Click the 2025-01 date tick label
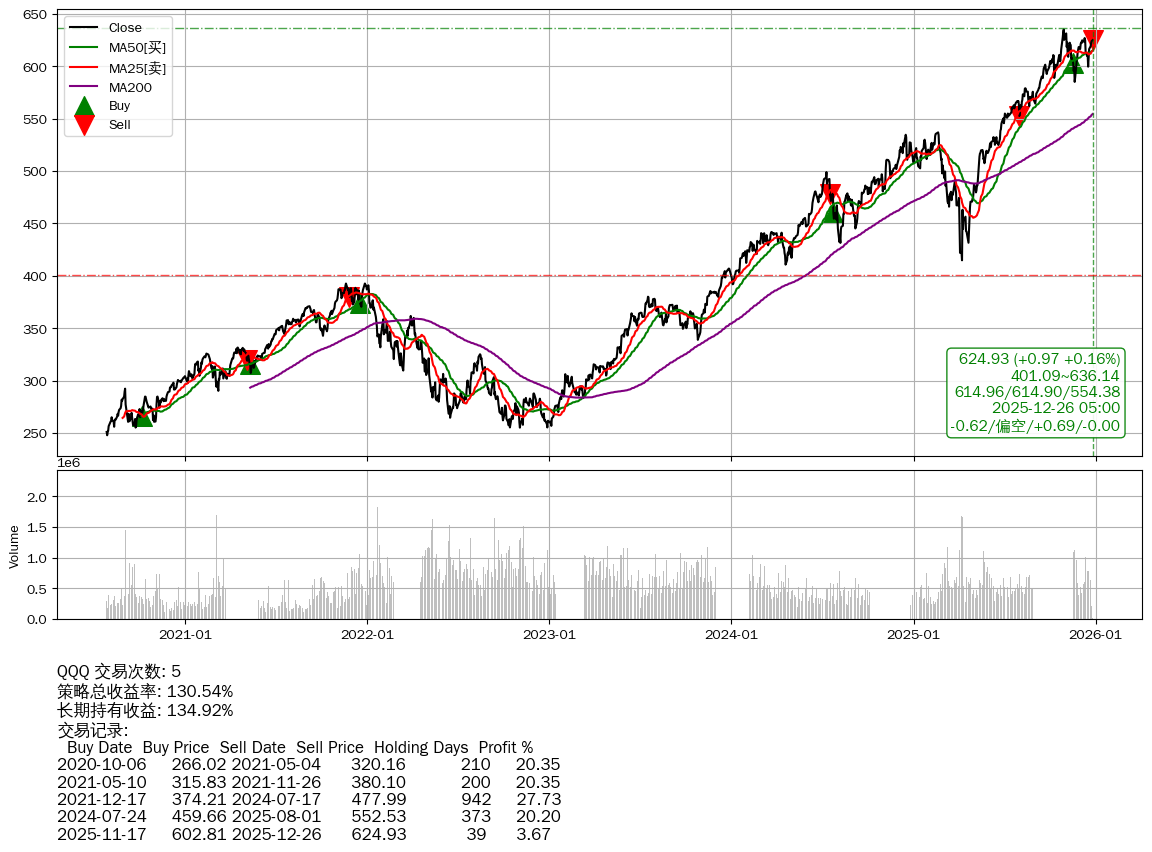The width and height of the screenshot is (1152, 852). (x=914, y=634)
